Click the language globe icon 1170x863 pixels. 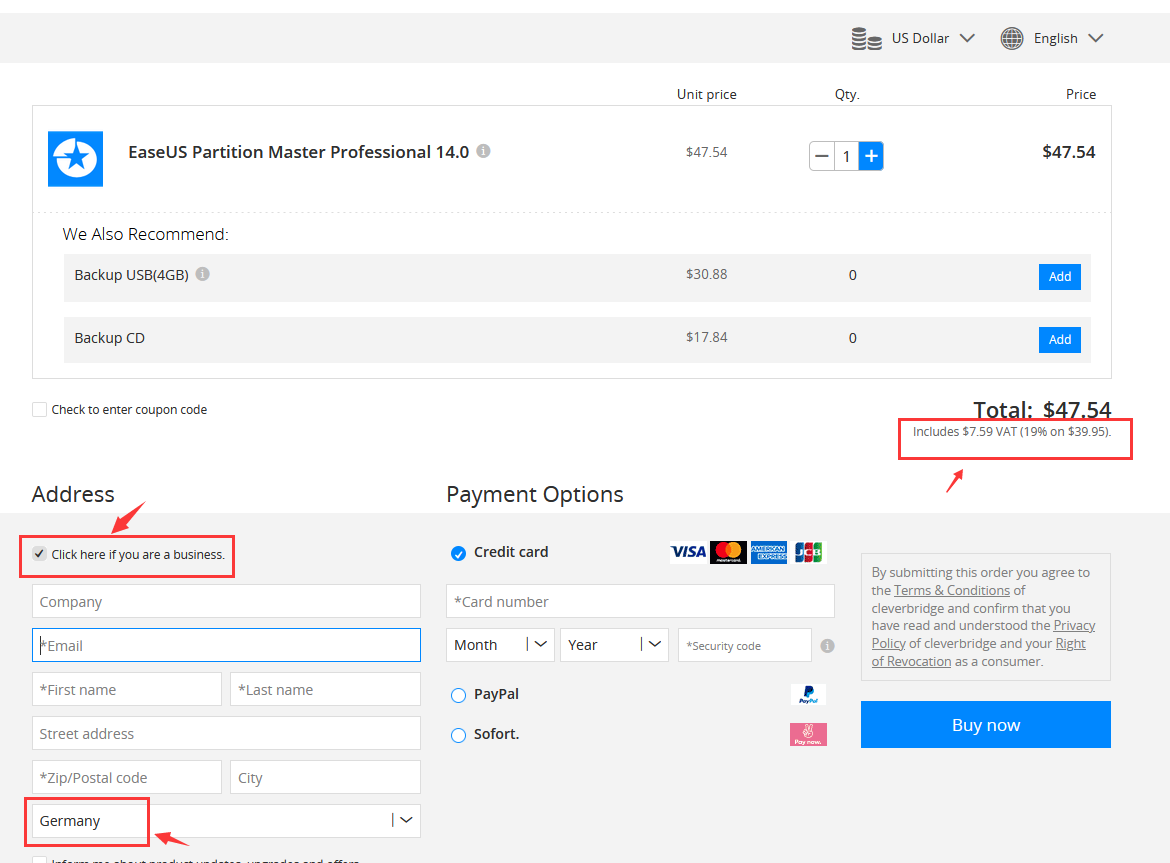tap(1012, 38)
